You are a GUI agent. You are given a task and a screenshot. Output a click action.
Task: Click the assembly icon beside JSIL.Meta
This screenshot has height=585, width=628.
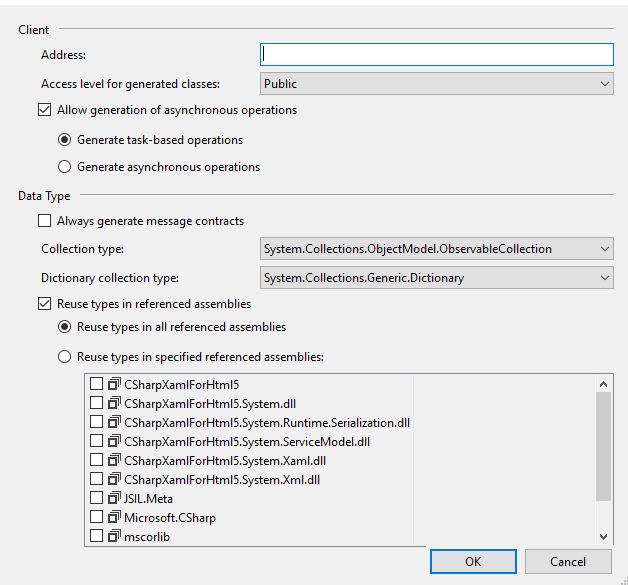(114, 498)
